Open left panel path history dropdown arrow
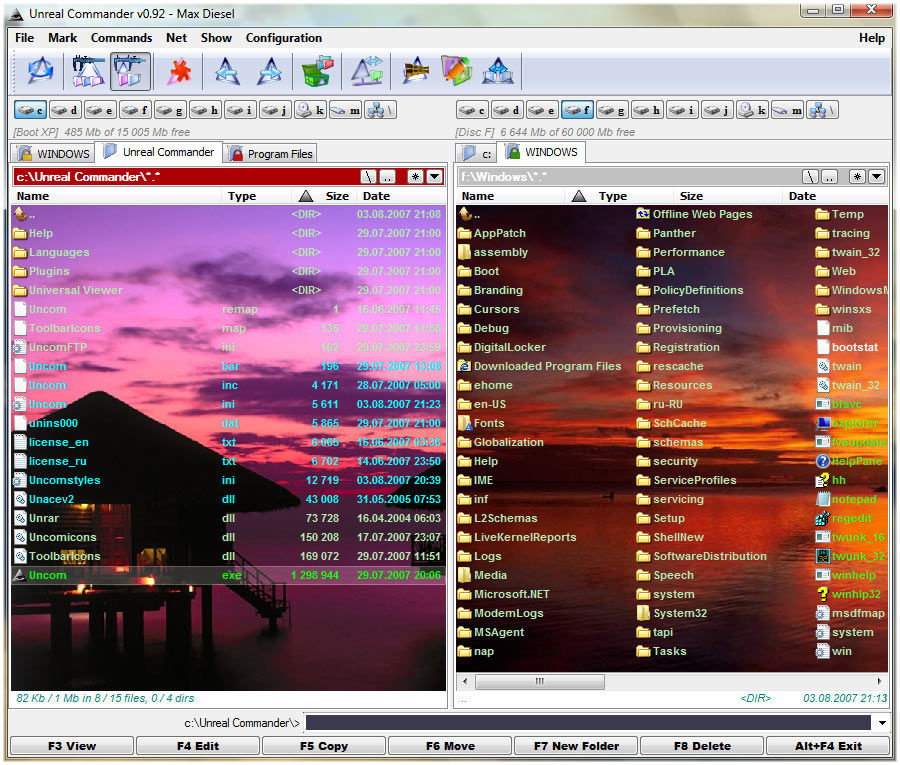The image size is (900, 765). point(434,177)
